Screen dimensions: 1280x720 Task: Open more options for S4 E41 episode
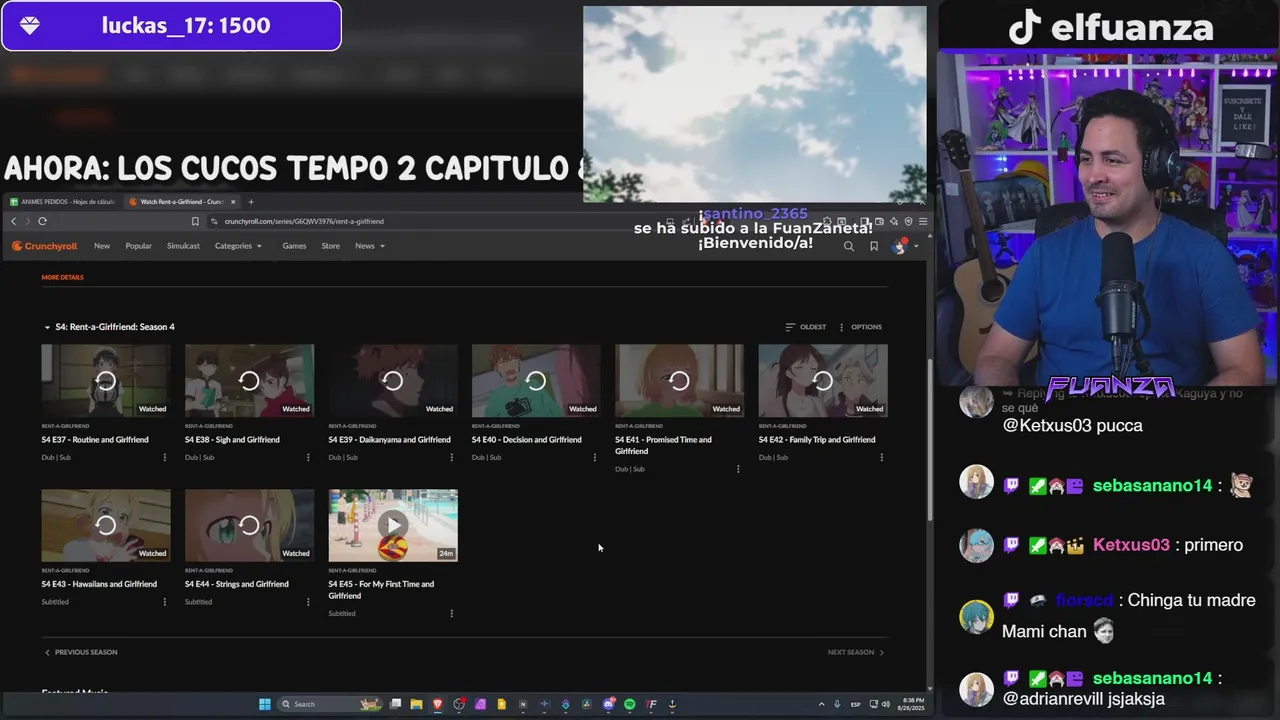pos(738,469)
